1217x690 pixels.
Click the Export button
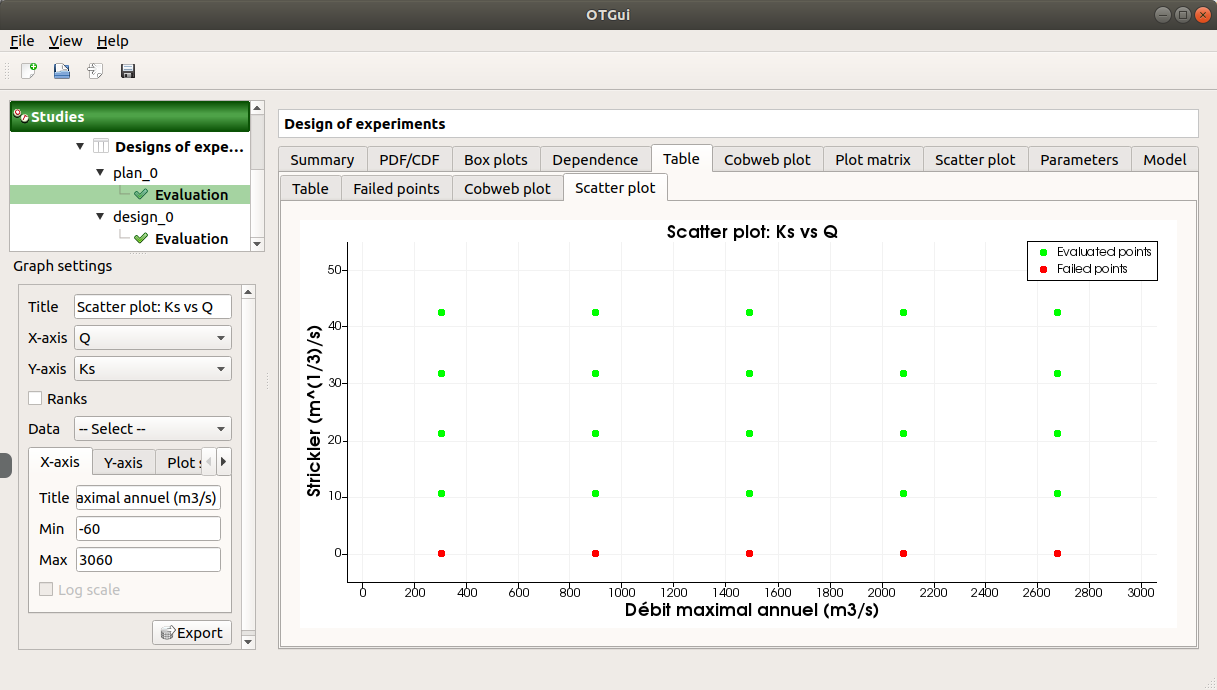tap(192, 633)
